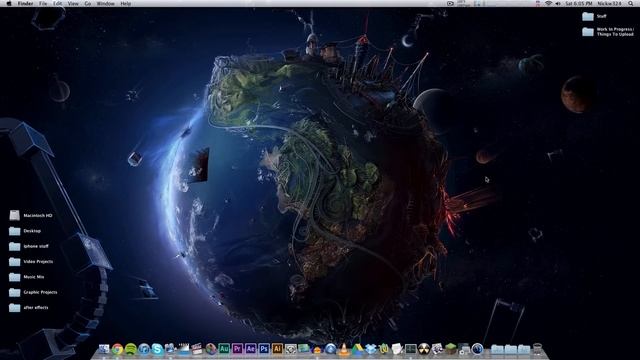
Task: Launch VLC cone icon in the Dock
Action: point(344,349)
